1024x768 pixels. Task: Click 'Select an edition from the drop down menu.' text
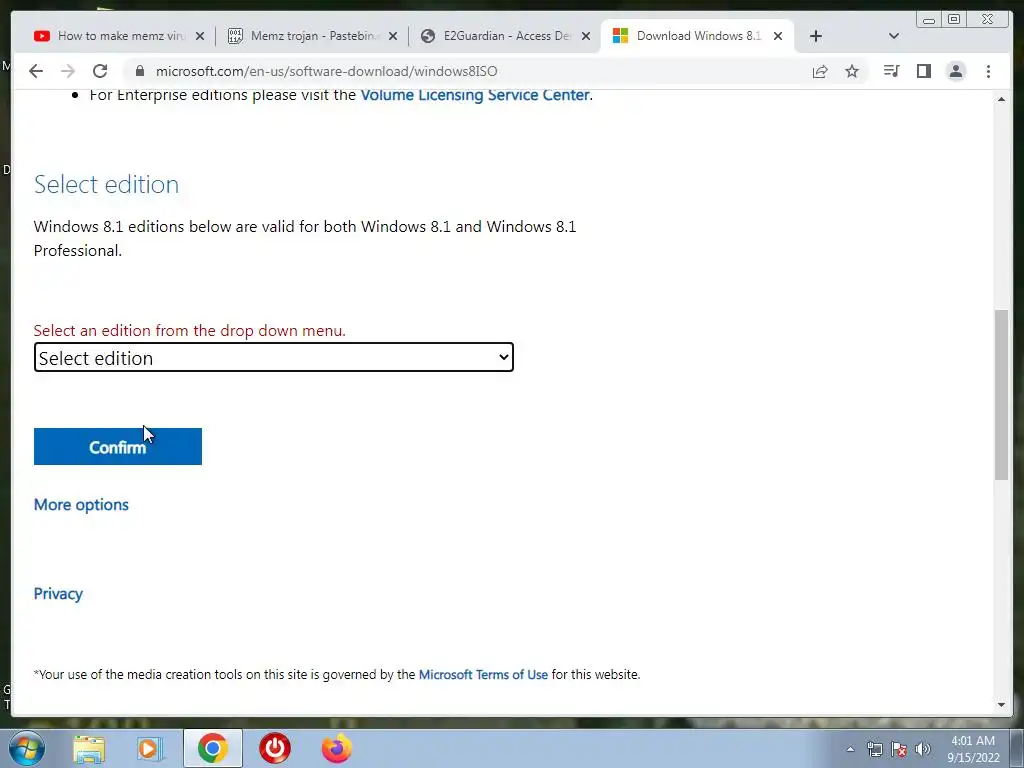[x=189, y=330]
